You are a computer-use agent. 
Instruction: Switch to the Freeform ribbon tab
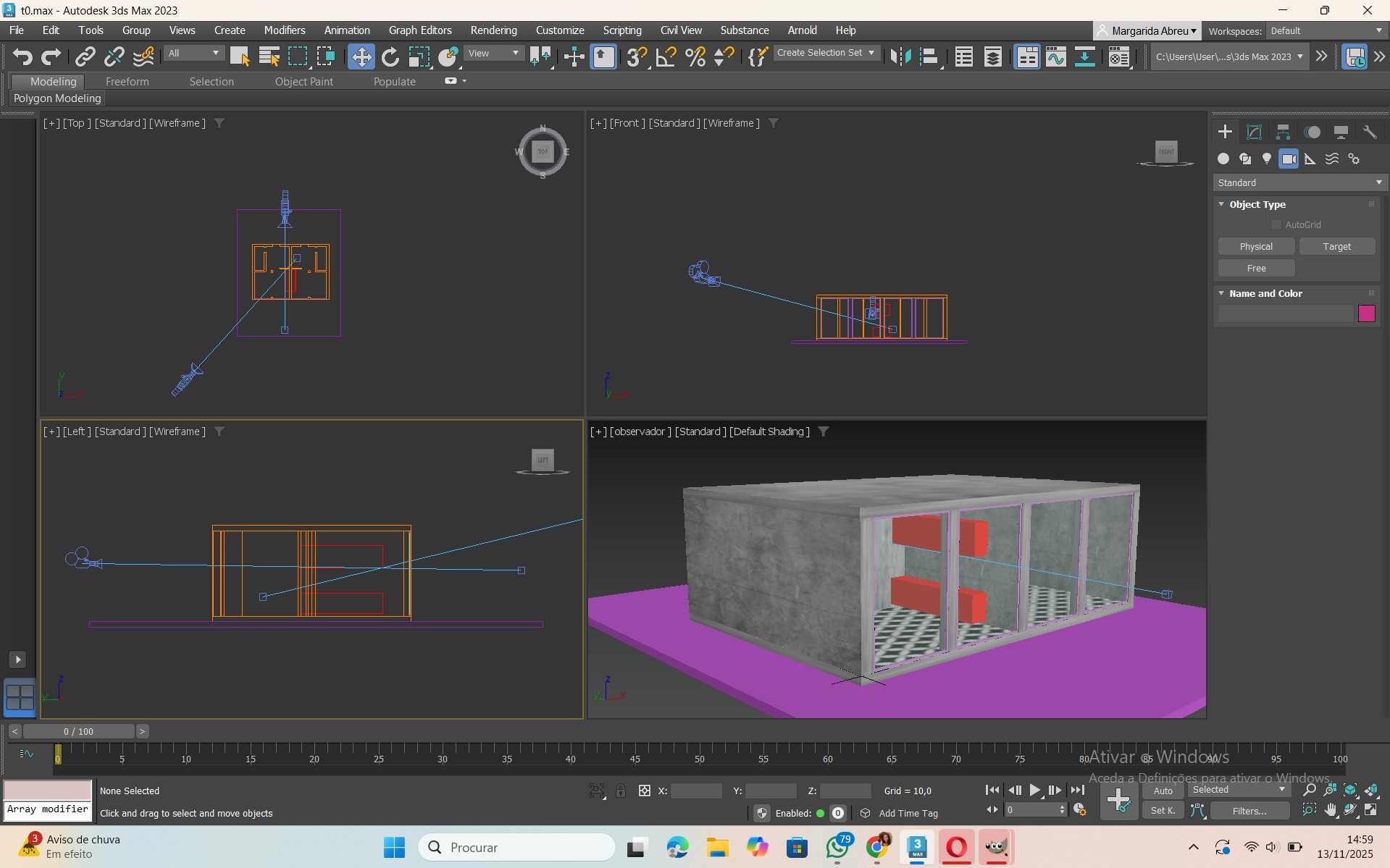pos(127,82)
